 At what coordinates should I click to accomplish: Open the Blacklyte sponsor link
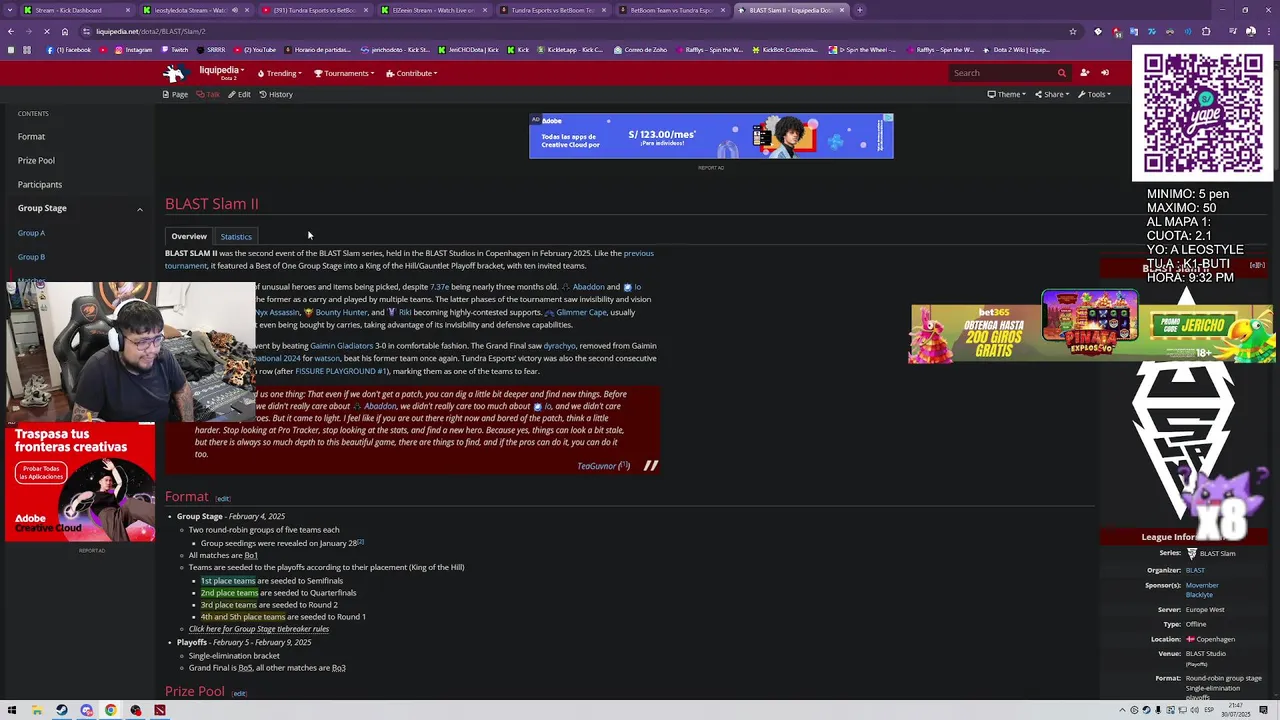point(1199,595)
